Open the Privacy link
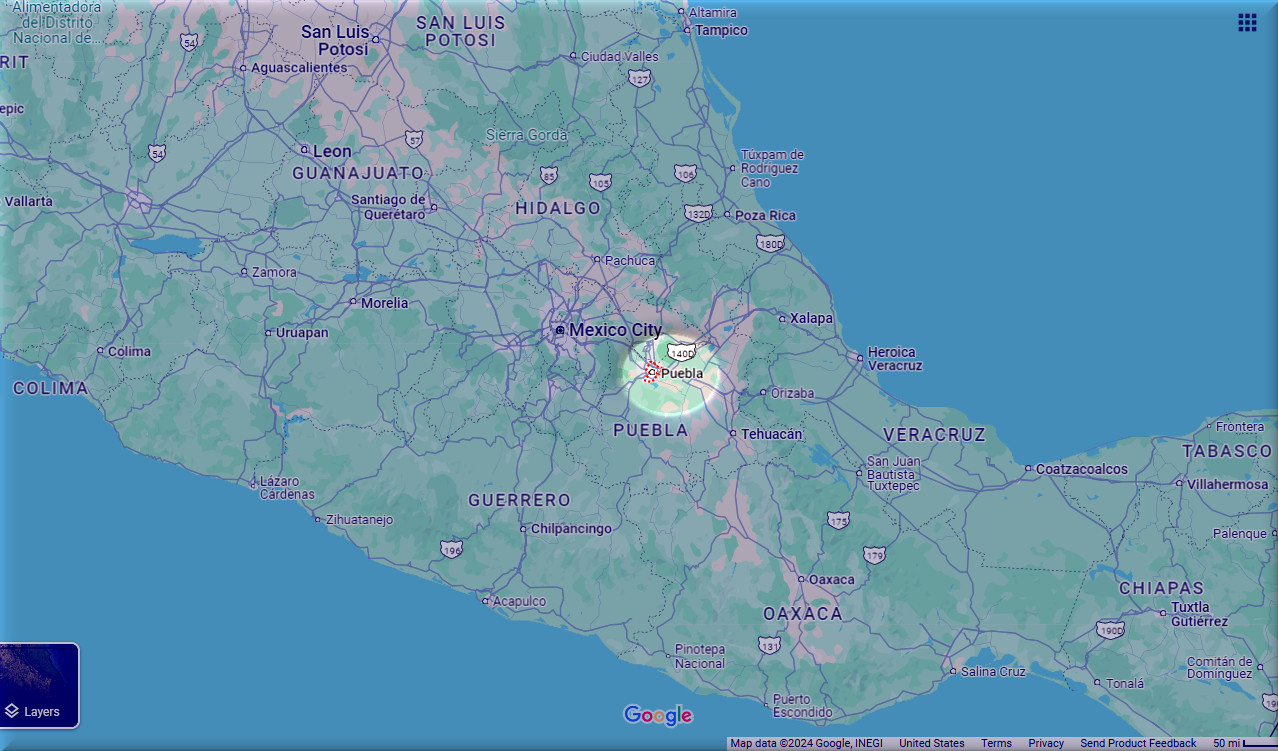The width and height of the screenshot is (1278, 751). (x=1045, y=743)
